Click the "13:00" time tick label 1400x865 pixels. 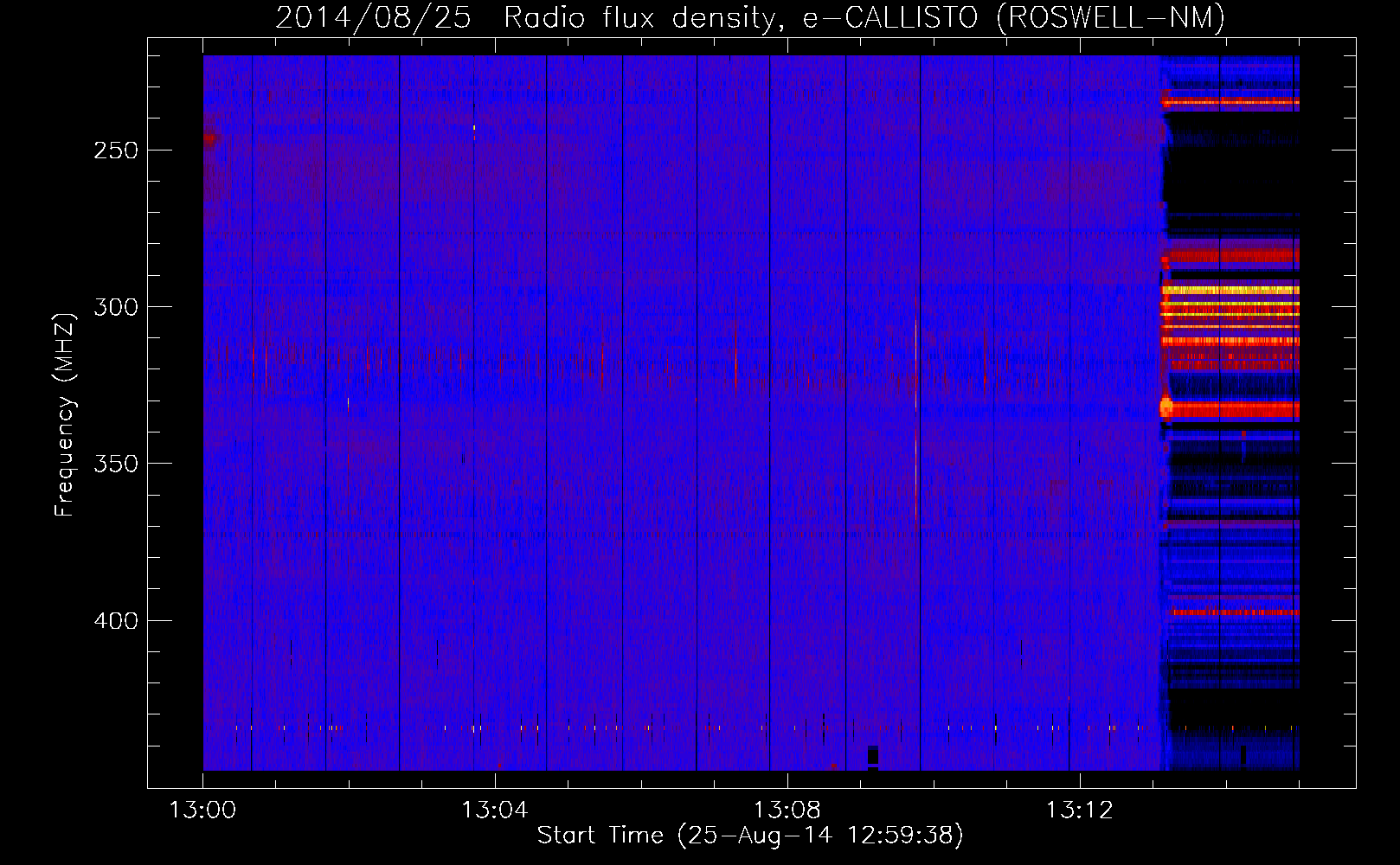coord(202,810)
